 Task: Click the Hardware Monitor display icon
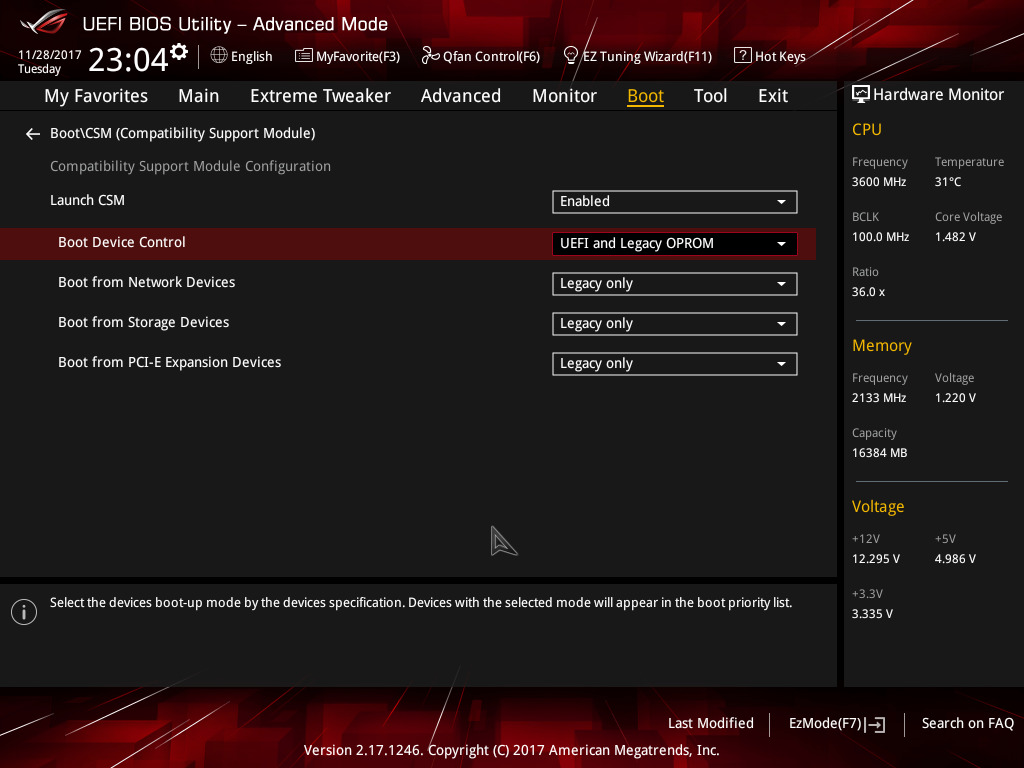[861, 95]
